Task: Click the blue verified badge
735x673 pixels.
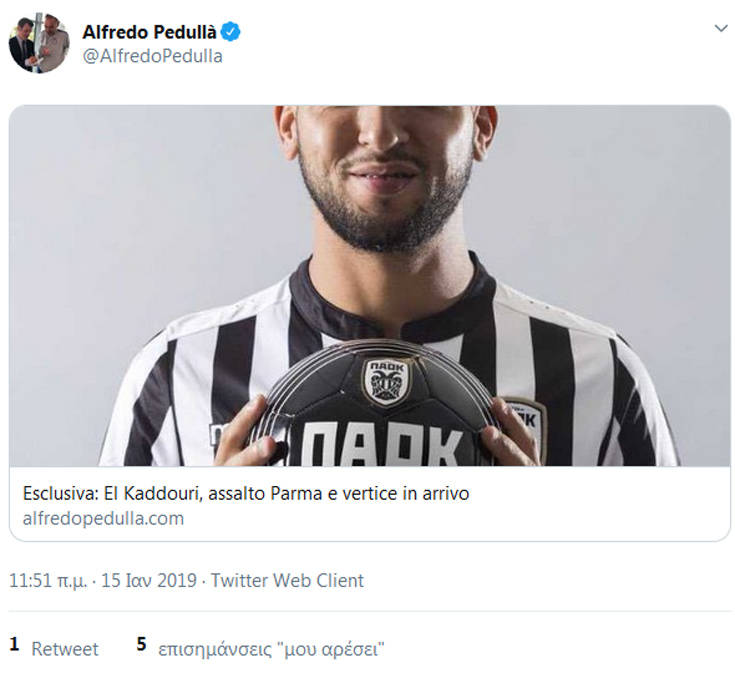Action: pyautogui.click(x=231, y=32)
